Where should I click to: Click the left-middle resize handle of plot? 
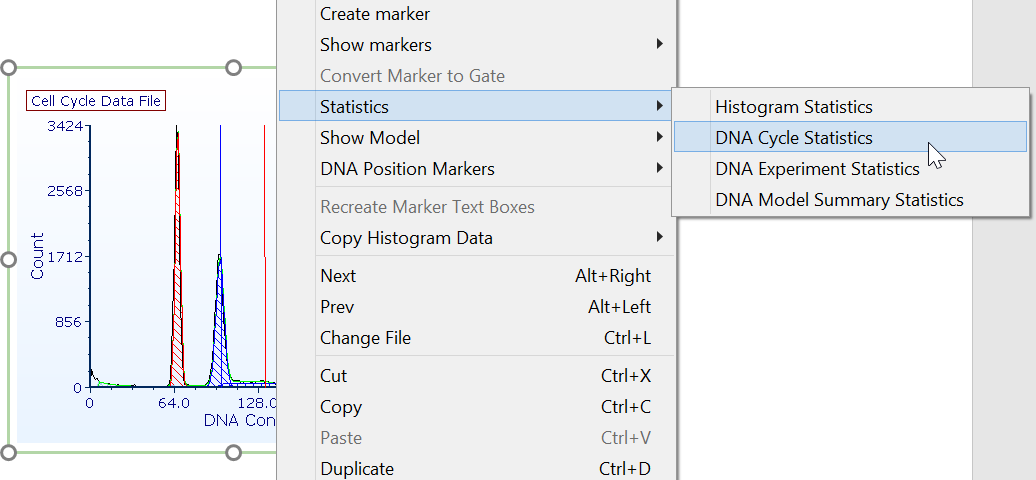9,260
